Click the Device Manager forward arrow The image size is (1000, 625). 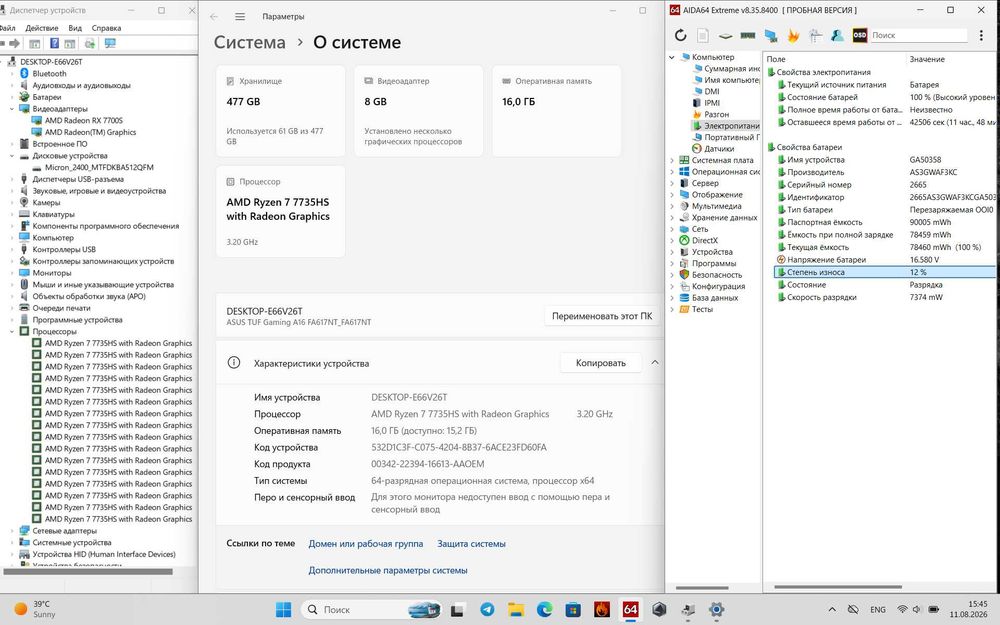pos(14,43)
